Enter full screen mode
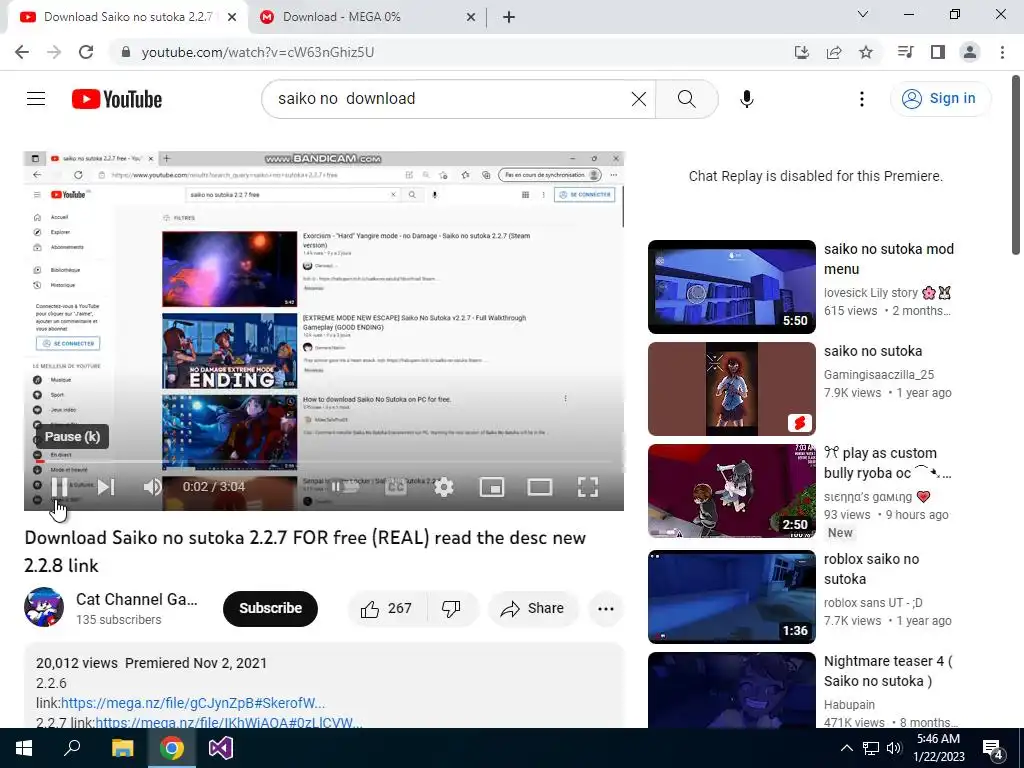Image resolution: width=1024 pixels, height=768 pixels. (x=588, y=487)
